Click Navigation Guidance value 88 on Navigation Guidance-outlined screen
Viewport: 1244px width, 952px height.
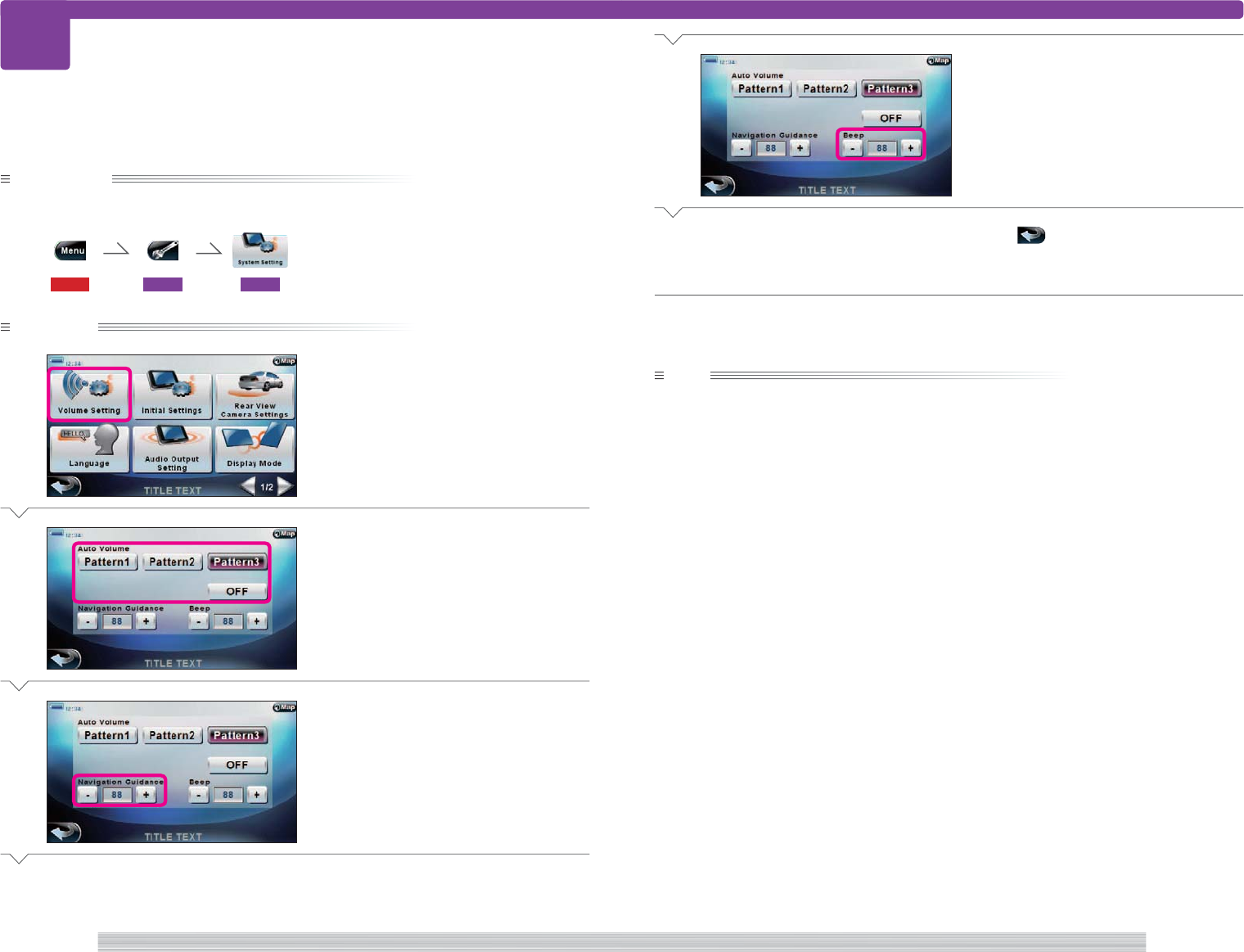click(117, 795)
